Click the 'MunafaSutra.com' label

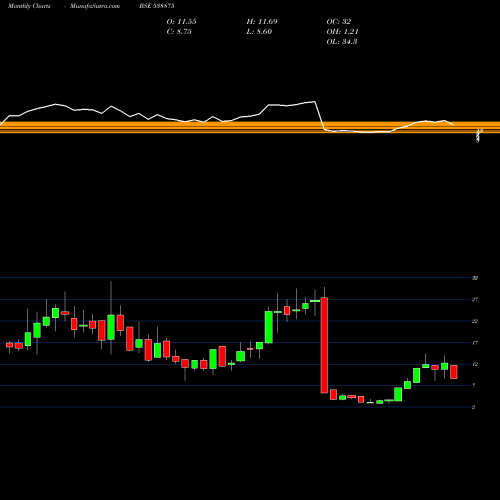point(95,6)
